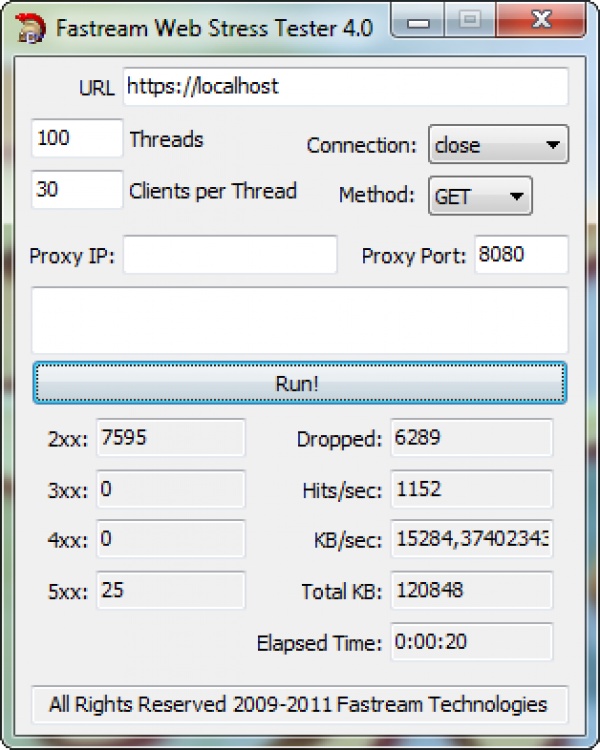Open the Method dropdown showing GET
The height and width of the screenshot is (750, 600).
click(480, 196)
